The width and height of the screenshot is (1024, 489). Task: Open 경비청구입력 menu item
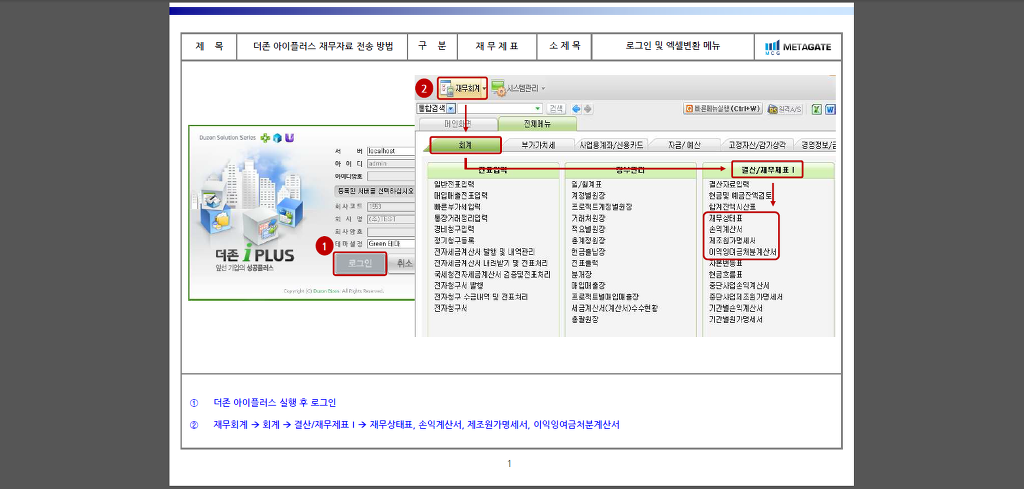[x=454, y=229]
